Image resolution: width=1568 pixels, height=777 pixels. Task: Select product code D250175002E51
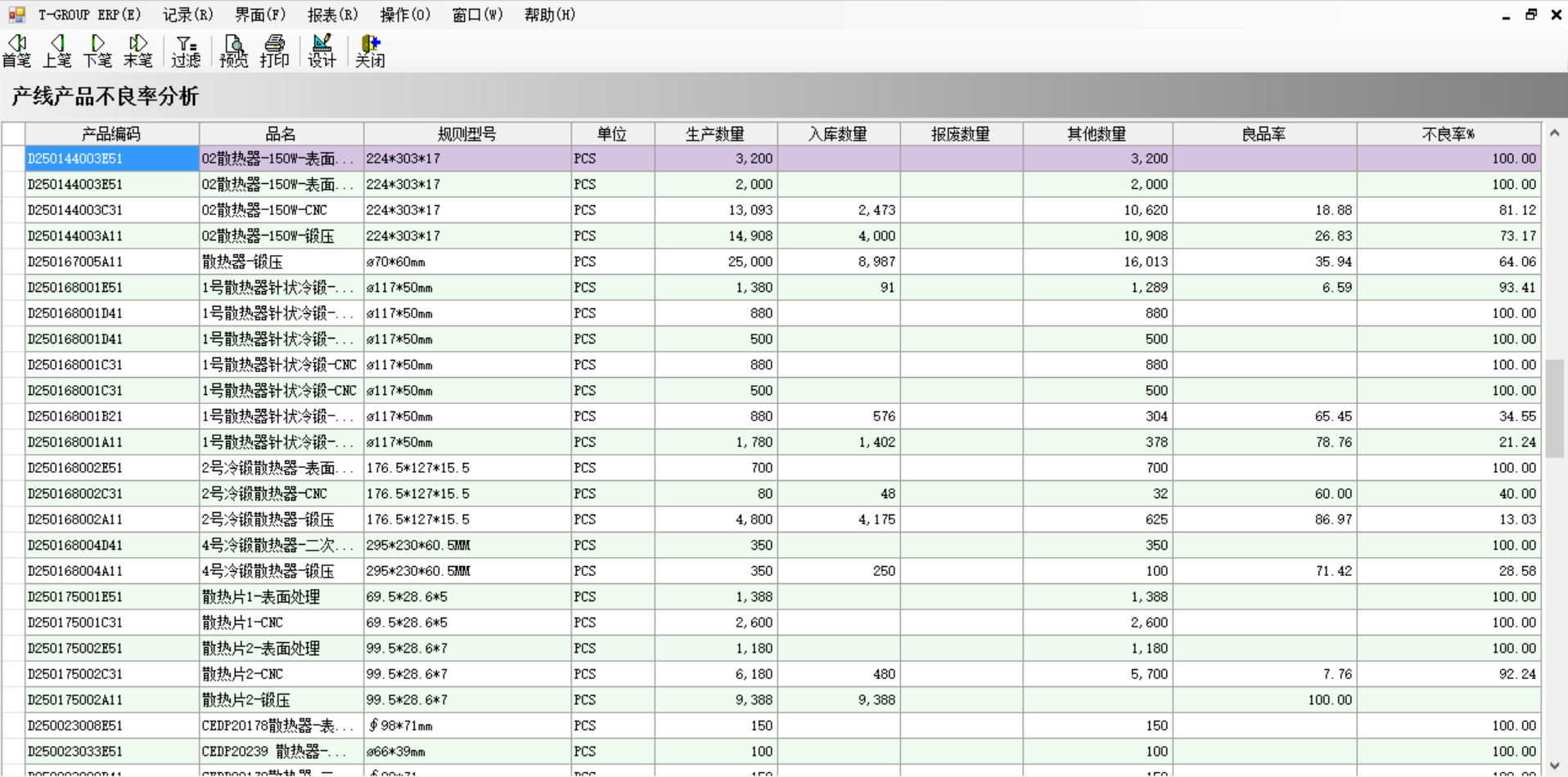click(x=112, y=649)
